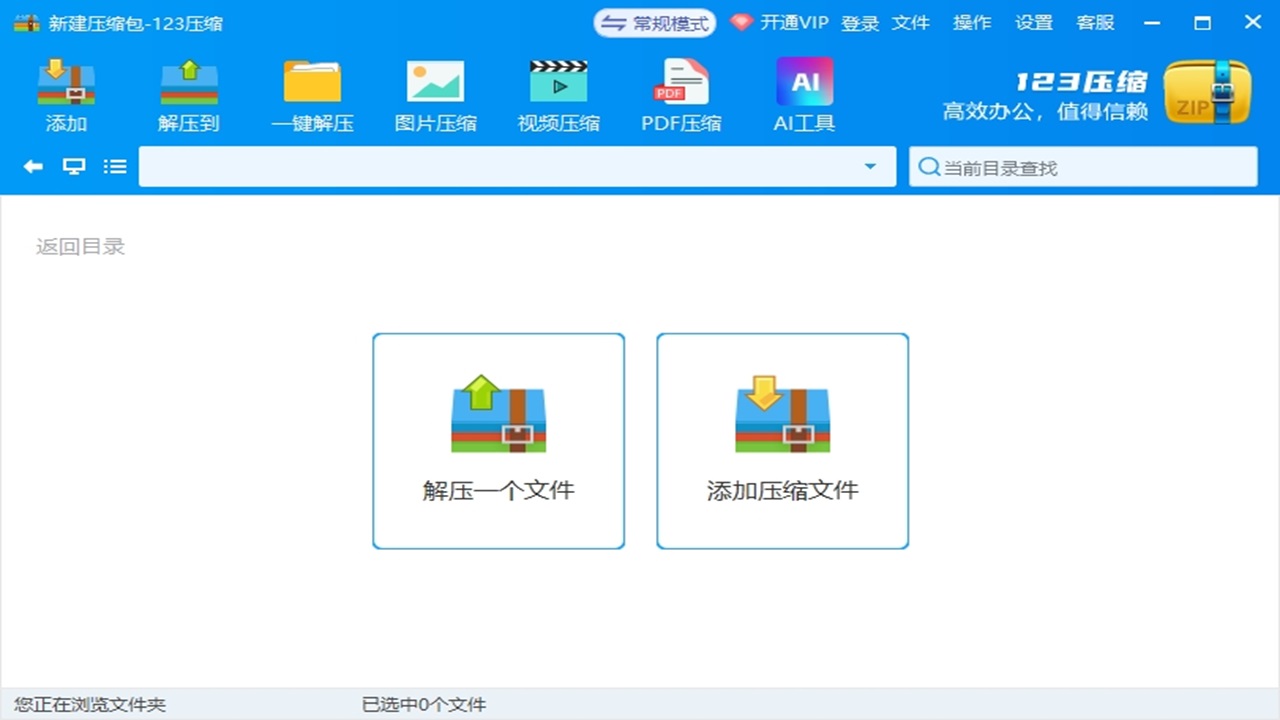Click the 登录 (Login) link
The height and width of the screenshot is (720, 1280).
pyautogui.click(x=860, y=22)
